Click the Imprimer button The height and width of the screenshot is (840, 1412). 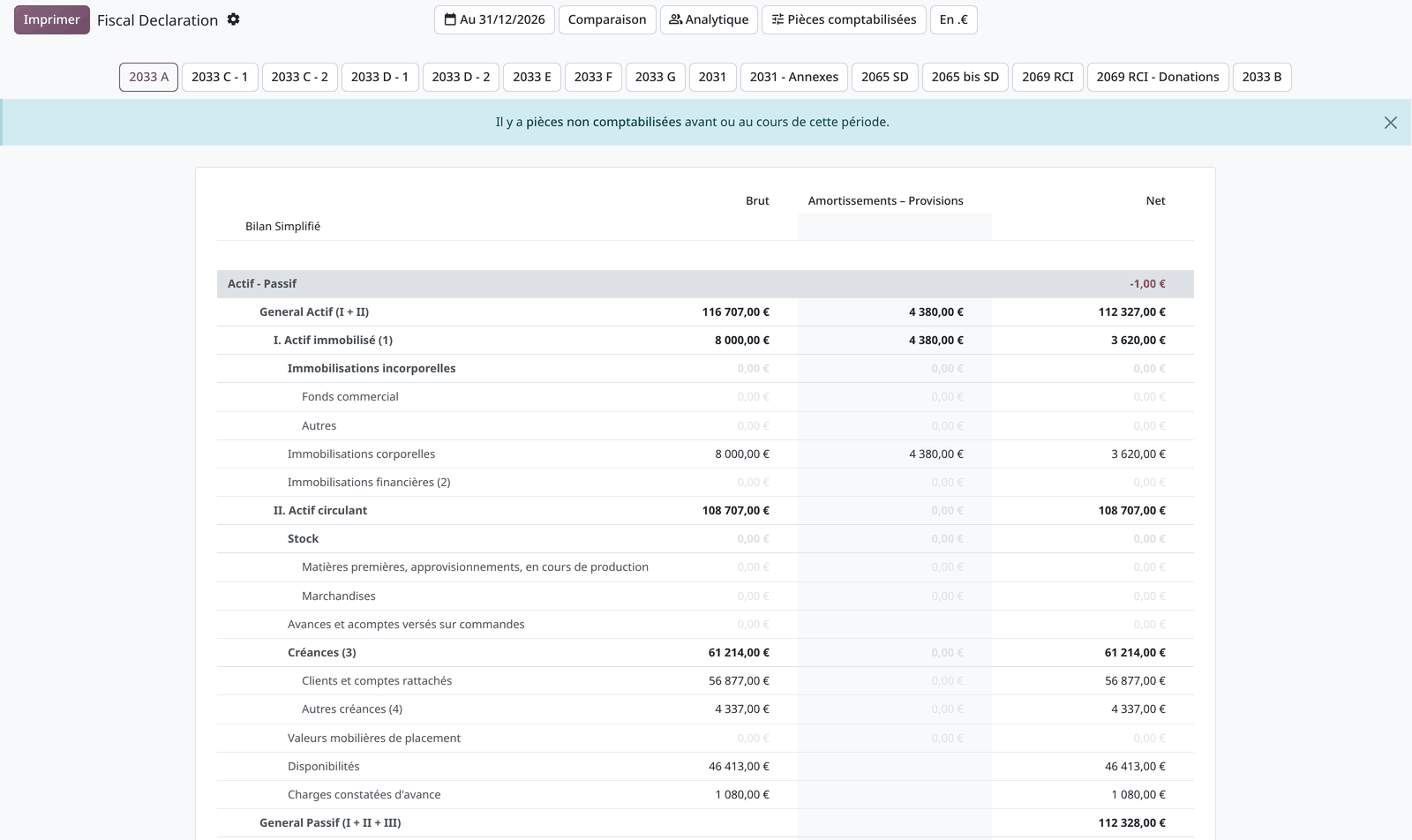[x=52, y=19]
